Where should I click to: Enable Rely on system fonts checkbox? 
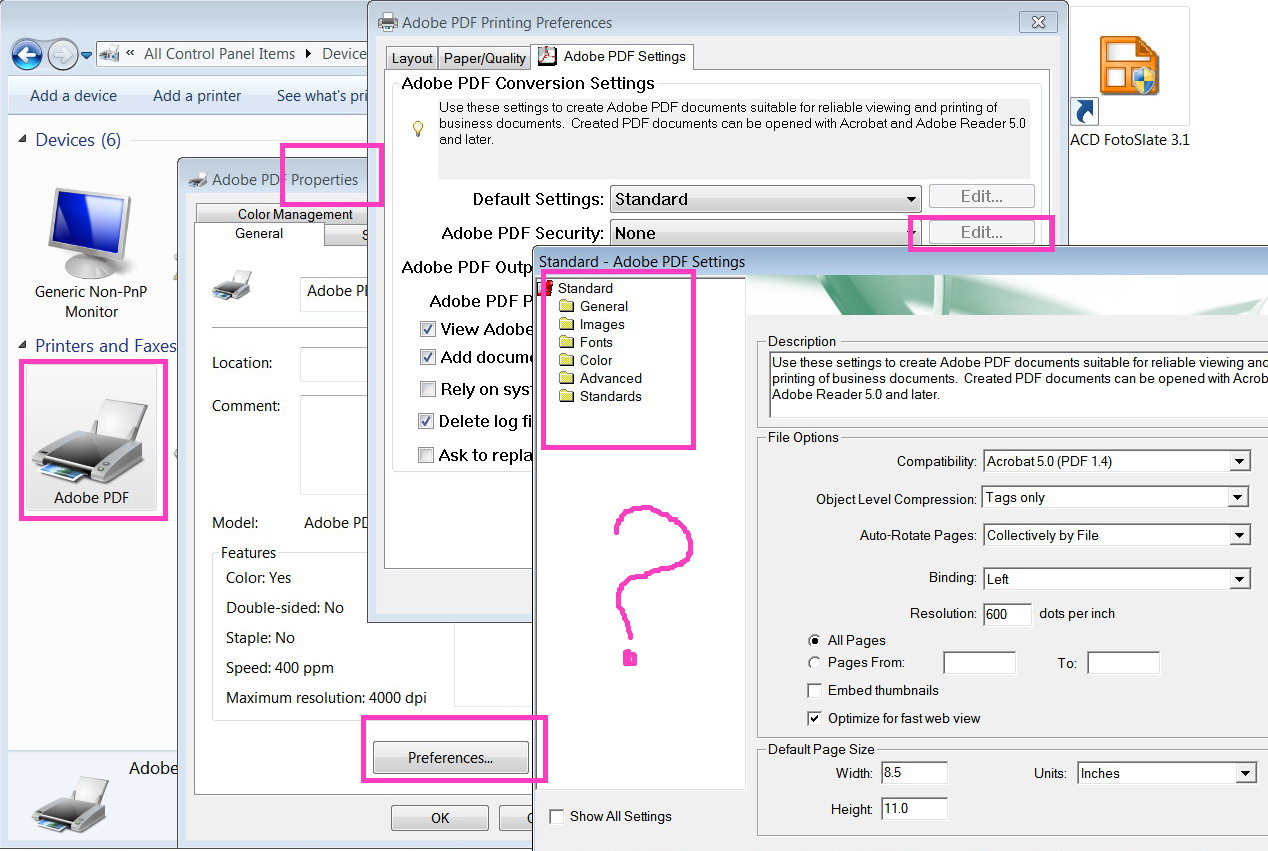428,389
